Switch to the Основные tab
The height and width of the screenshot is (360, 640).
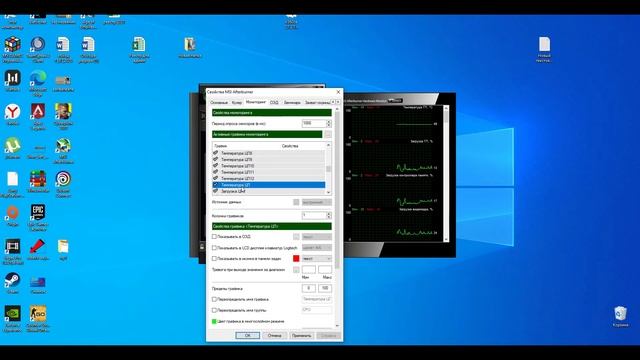click(219, 102)
